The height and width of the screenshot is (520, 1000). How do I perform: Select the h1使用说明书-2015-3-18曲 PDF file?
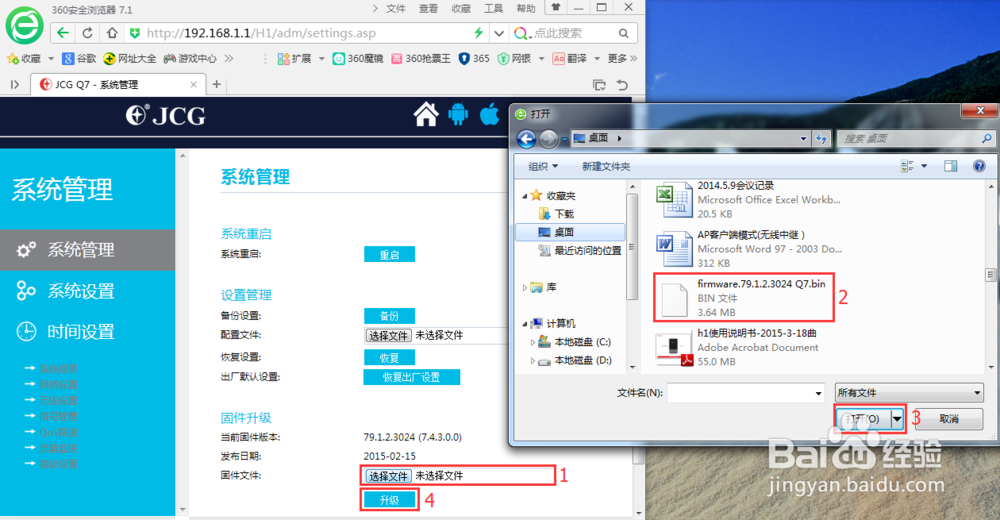(740, 347)
